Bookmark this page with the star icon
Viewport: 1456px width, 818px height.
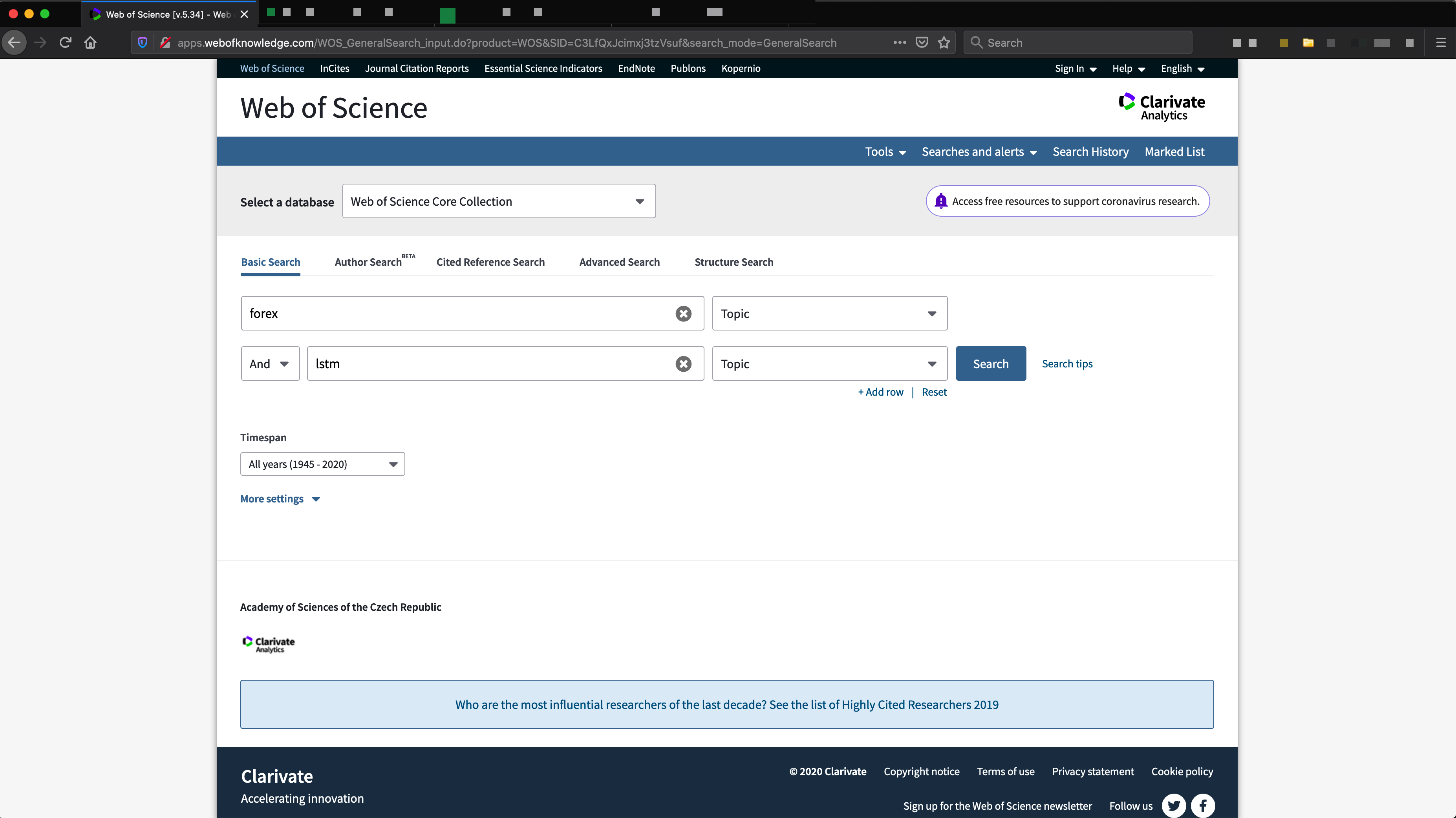(944, 43)
